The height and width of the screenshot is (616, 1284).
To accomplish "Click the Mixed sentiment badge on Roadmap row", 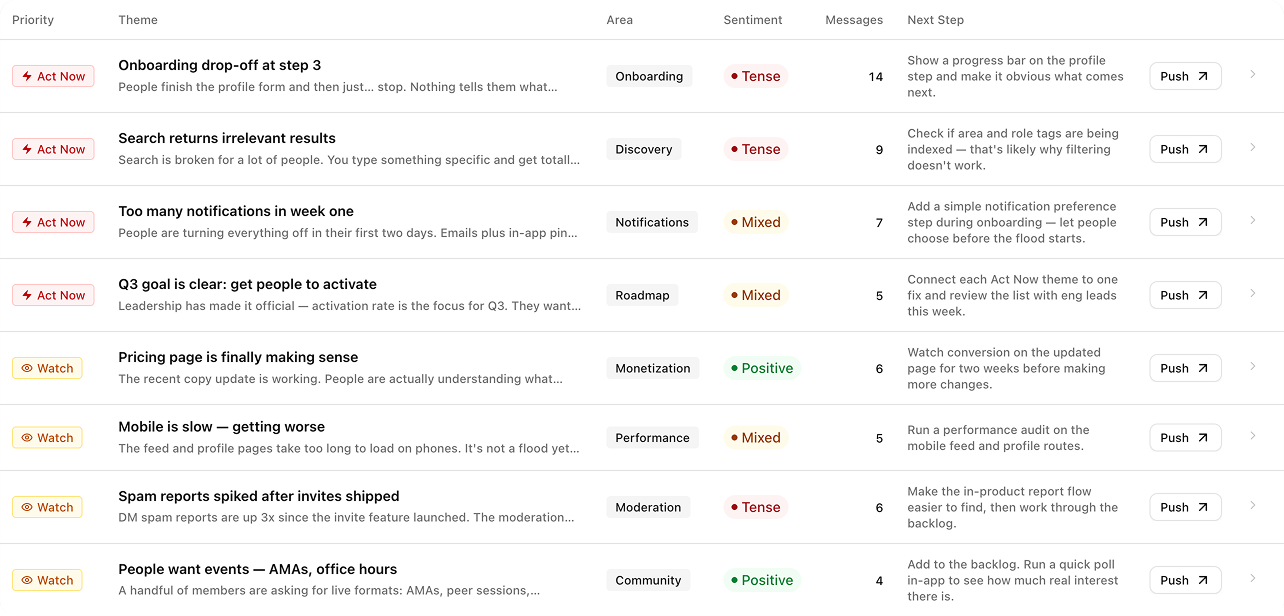I will 756,295.
